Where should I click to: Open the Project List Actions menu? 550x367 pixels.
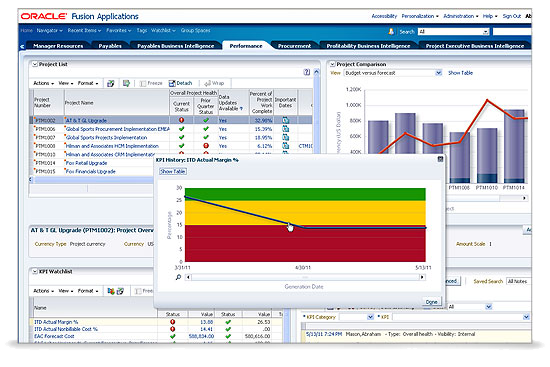tap(43, 84)
